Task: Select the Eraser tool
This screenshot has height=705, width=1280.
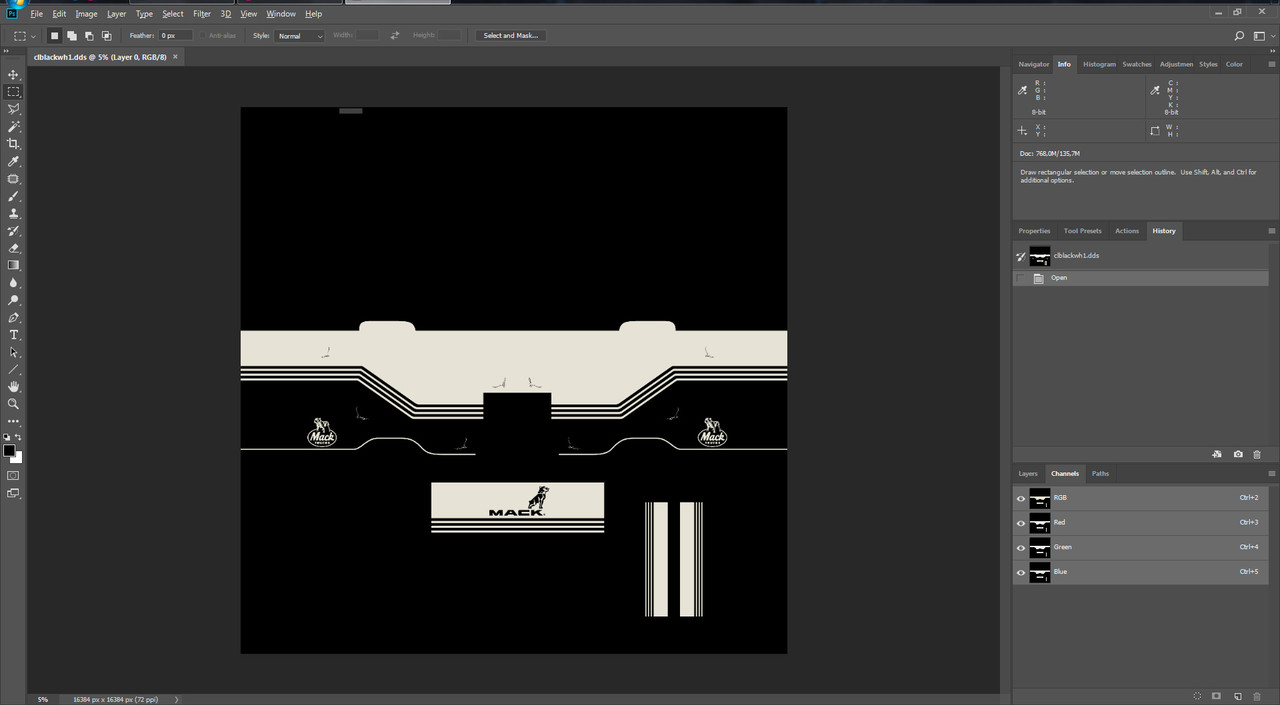Action: [x=14, y=248]
